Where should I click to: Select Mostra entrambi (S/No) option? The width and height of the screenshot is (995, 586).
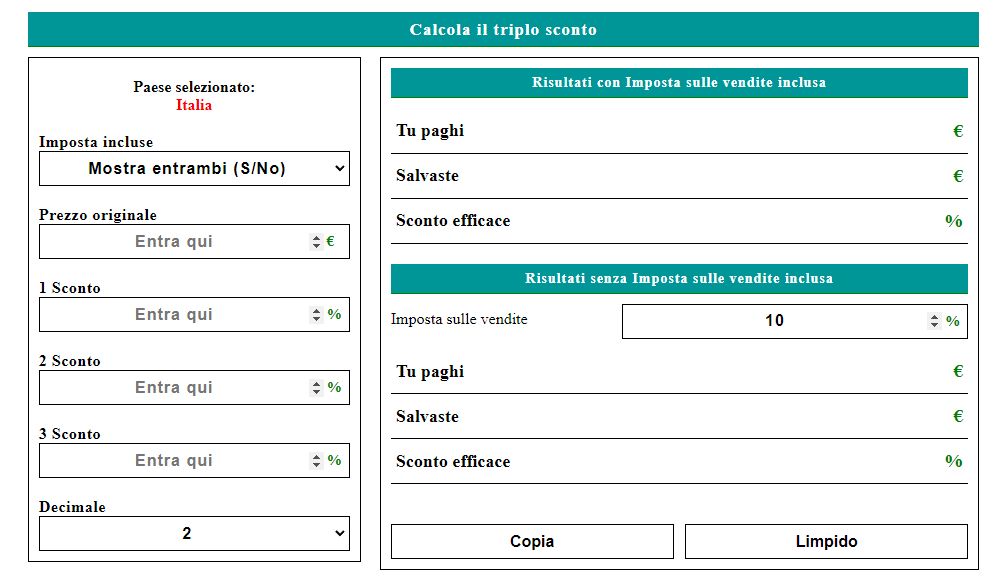194,168
